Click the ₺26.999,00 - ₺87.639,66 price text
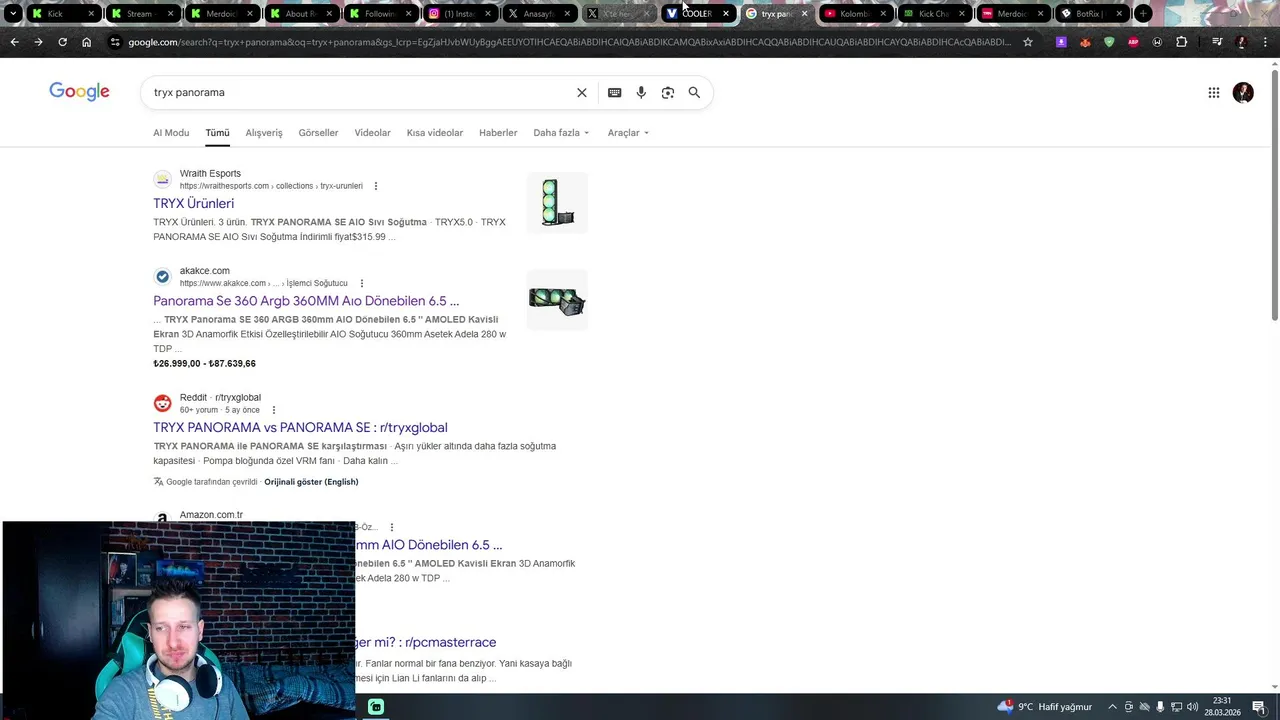This screenshot has width=1280, height=720. coord(204,364)
